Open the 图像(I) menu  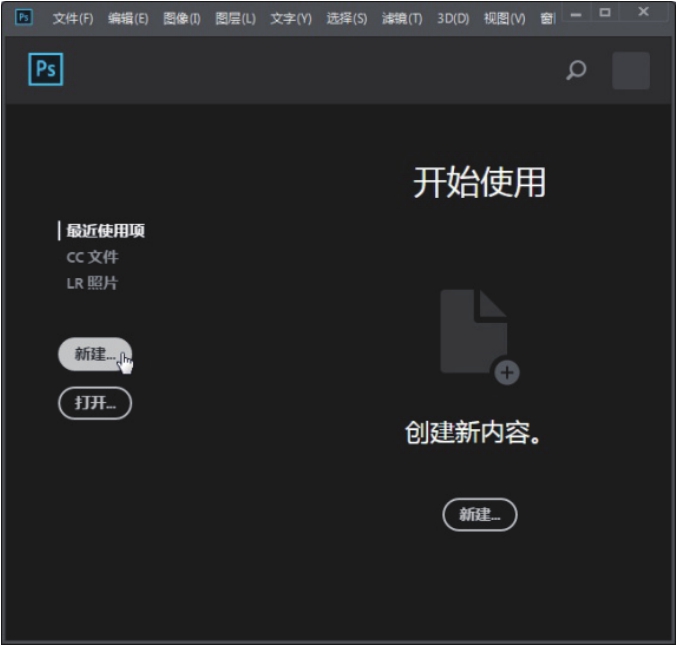click(182, 18)
